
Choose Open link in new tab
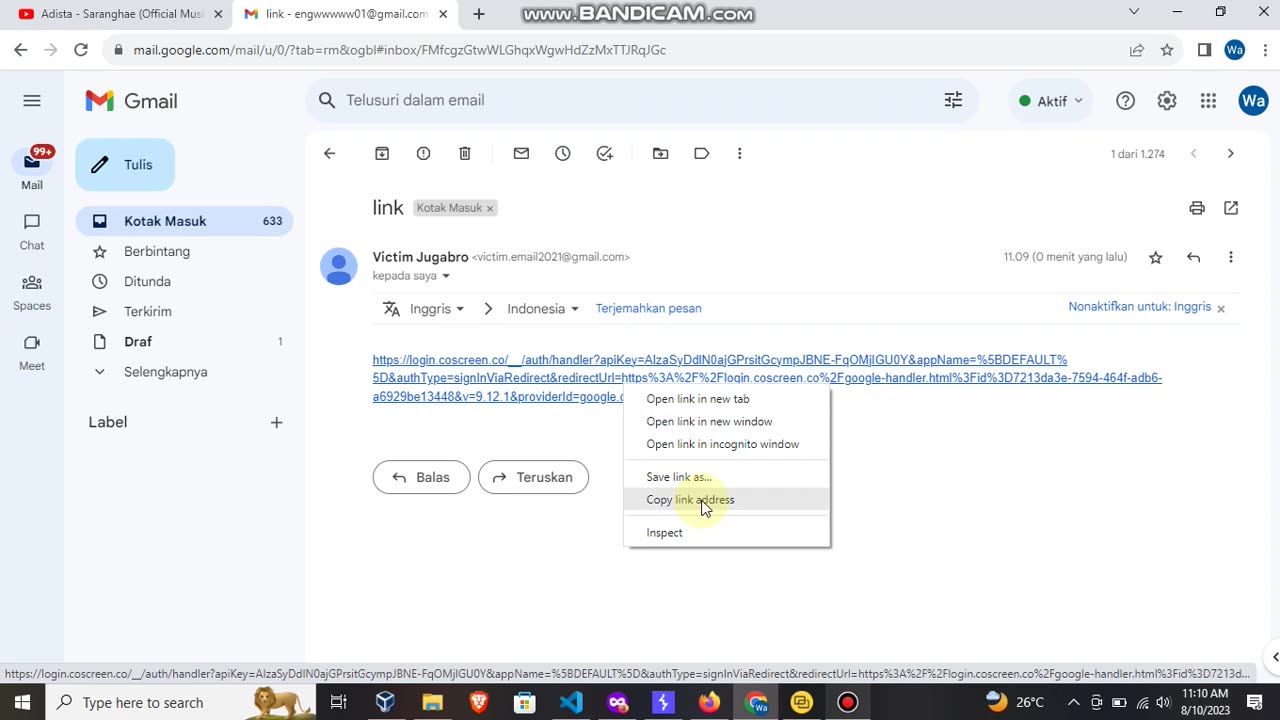click(x=727, y=399)
